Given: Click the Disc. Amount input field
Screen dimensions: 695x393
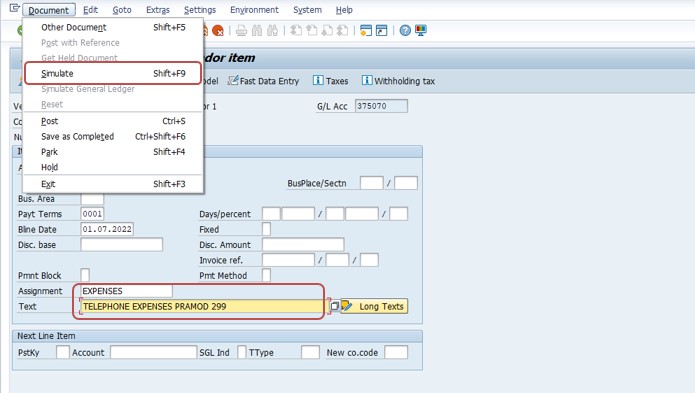Looking at the screenshot, I should pos(303,245).
